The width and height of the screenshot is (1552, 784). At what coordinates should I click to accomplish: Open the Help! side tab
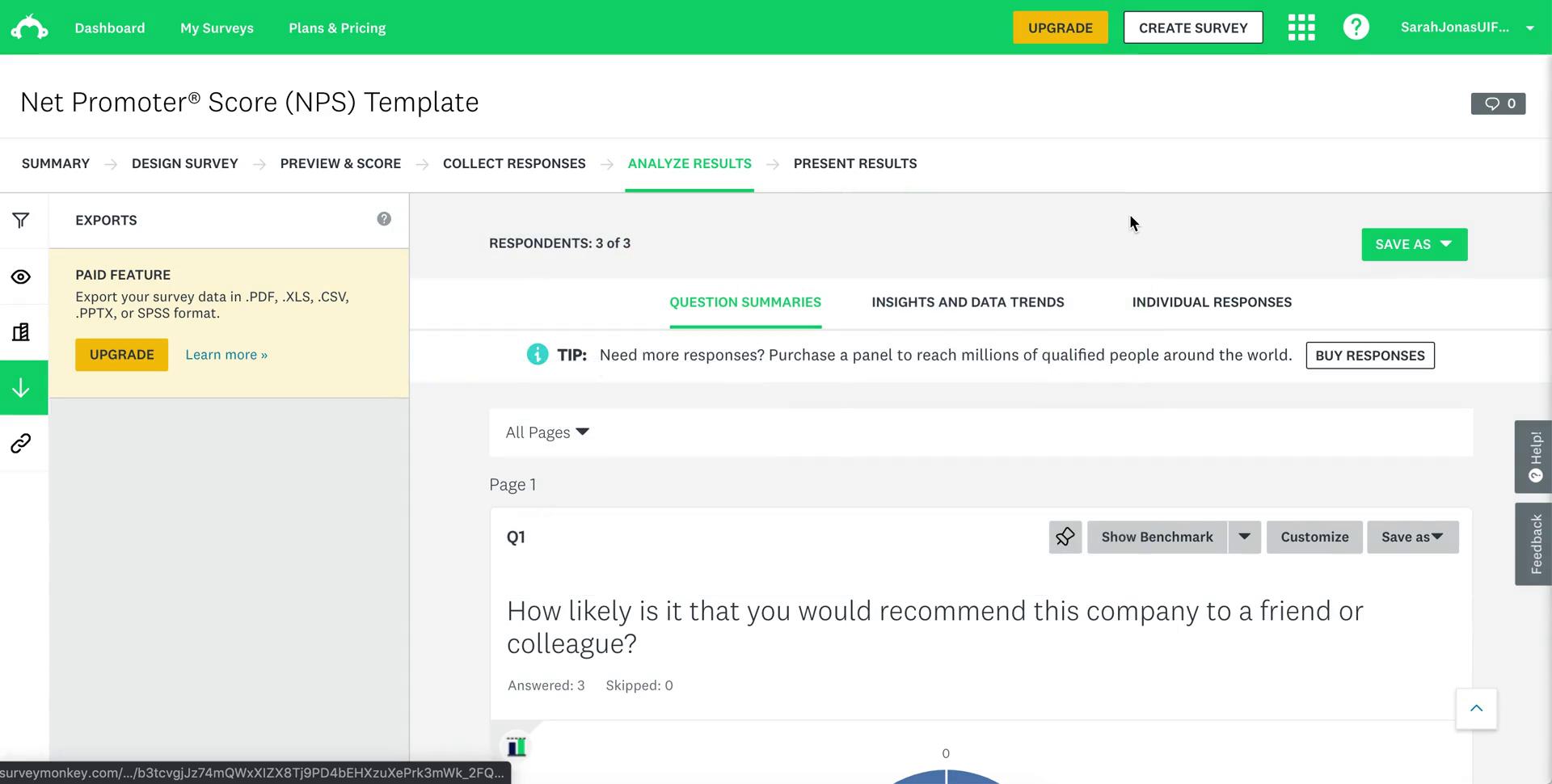[1533, 457]
